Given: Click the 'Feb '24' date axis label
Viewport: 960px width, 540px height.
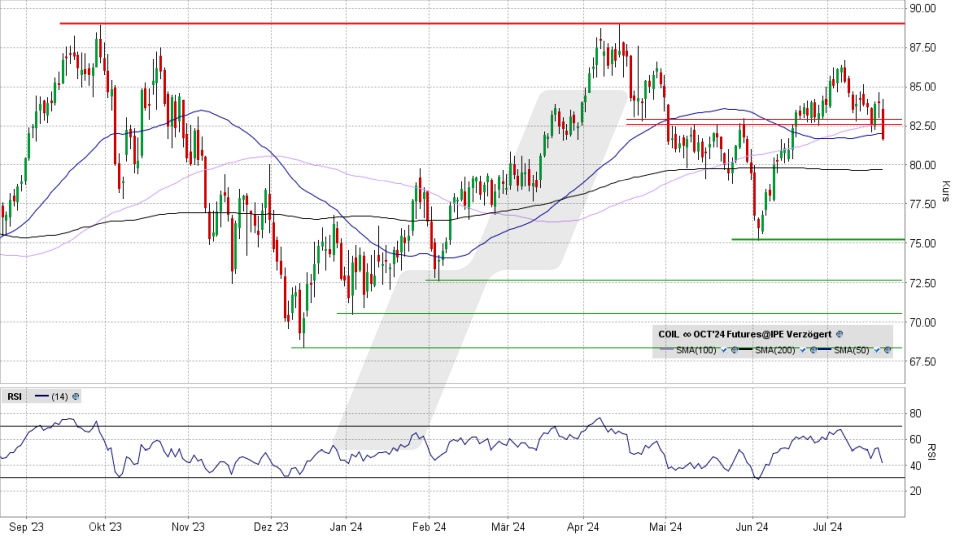Looking at the screenshot, I should tap(429, 527).
